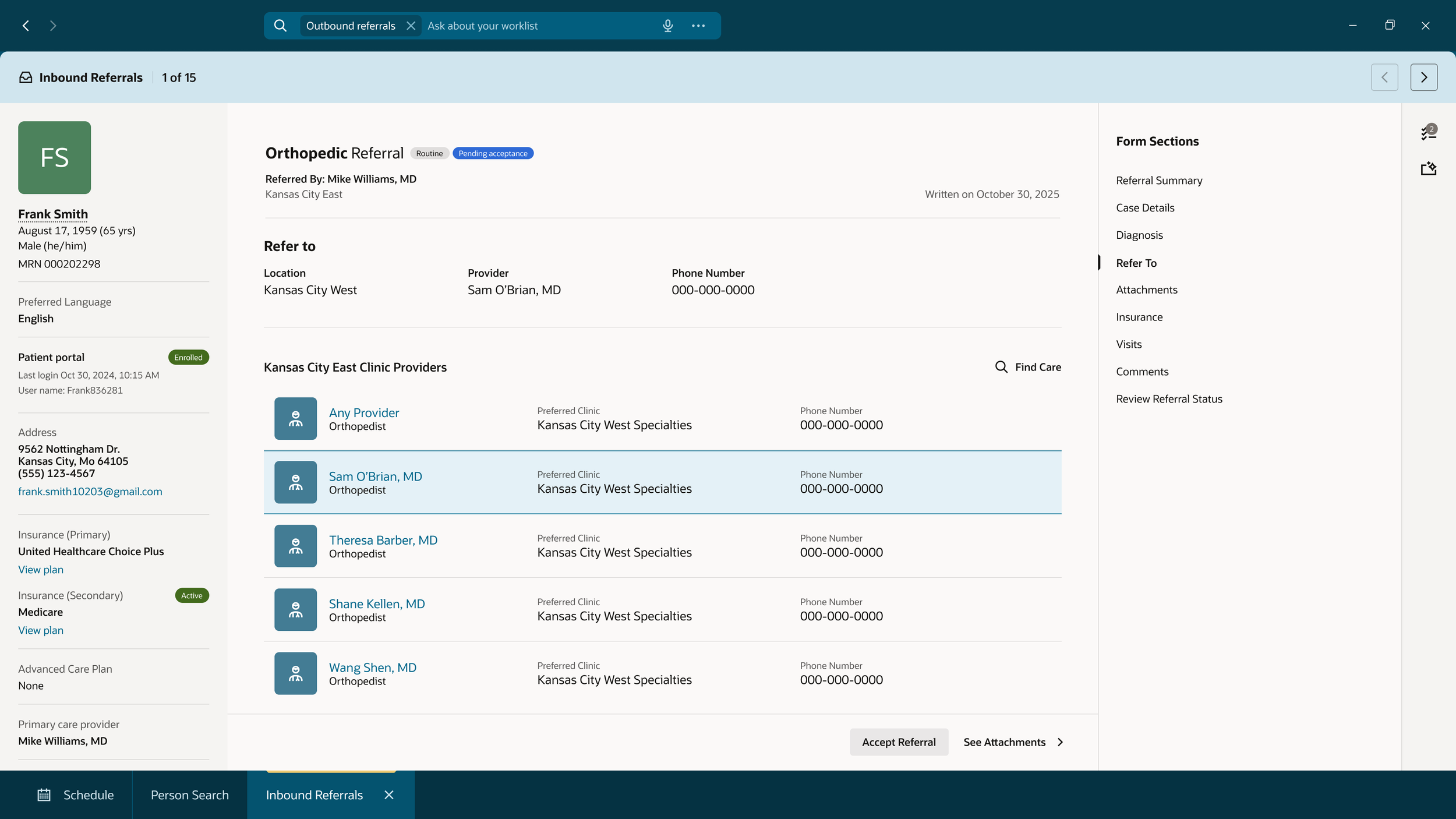Click the Routine priority badge
This screenshot has width=1456, height=819.
click(429, 153)
